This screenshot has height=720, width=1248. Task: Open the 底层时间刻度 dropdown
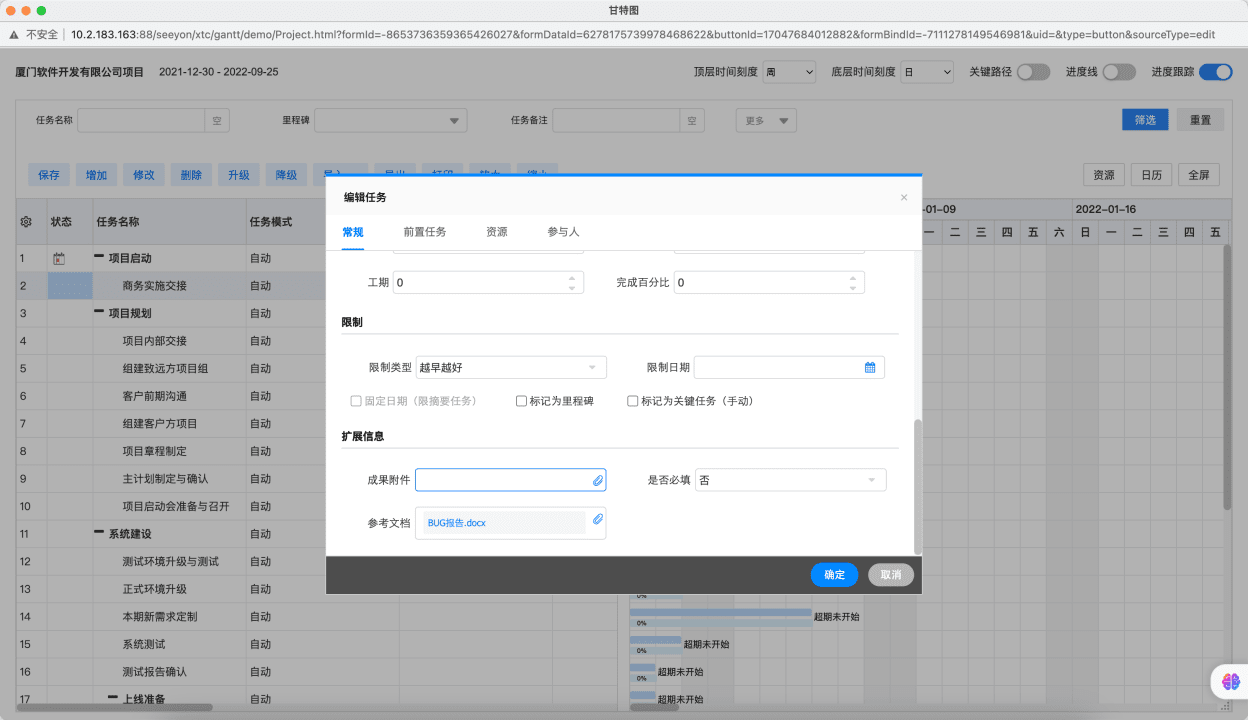[x=927, y=72]
